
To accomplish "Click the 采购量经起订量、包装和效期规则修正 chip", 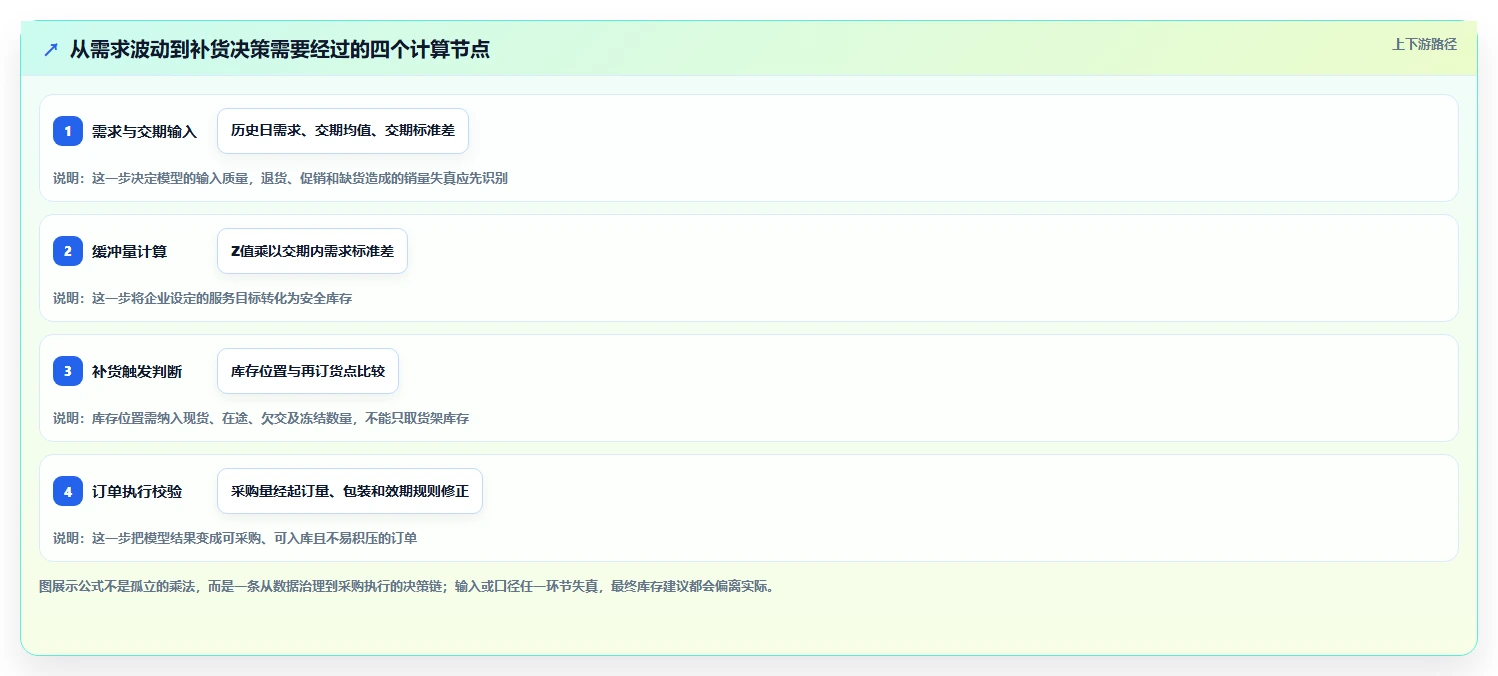I will tap(350, 491).
